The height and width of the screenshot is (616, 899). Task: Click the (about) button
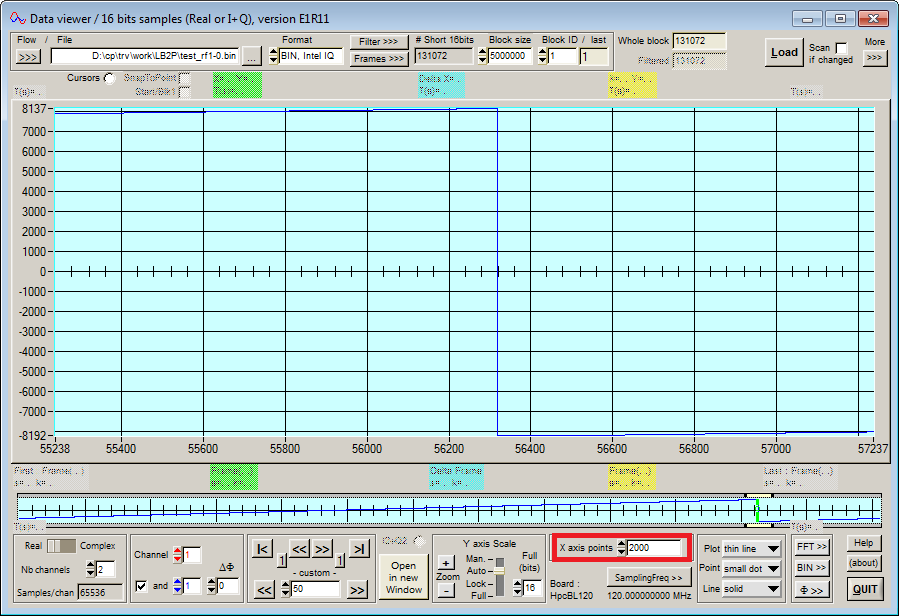pos(863,563)
